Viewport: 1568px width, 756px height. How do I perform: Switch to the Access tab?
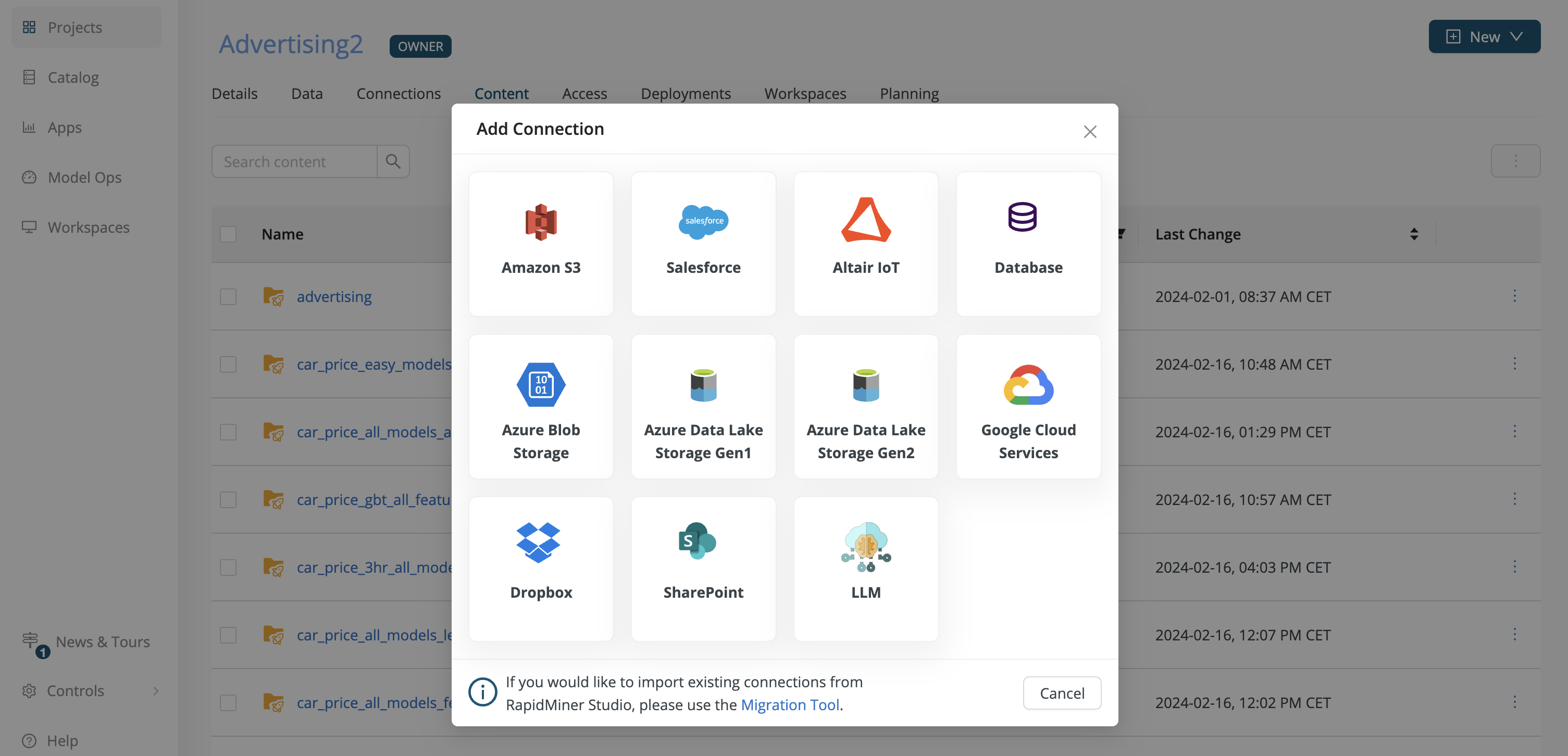point(584,93)
